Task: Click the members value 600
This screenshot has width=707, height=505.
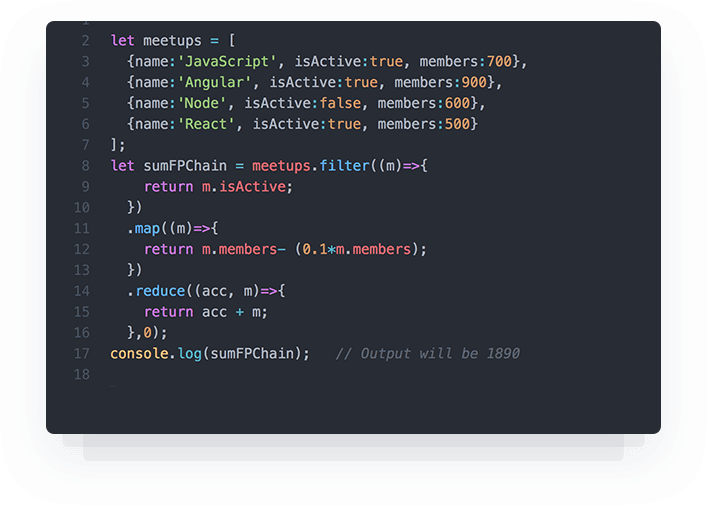Action: [457, 103]
